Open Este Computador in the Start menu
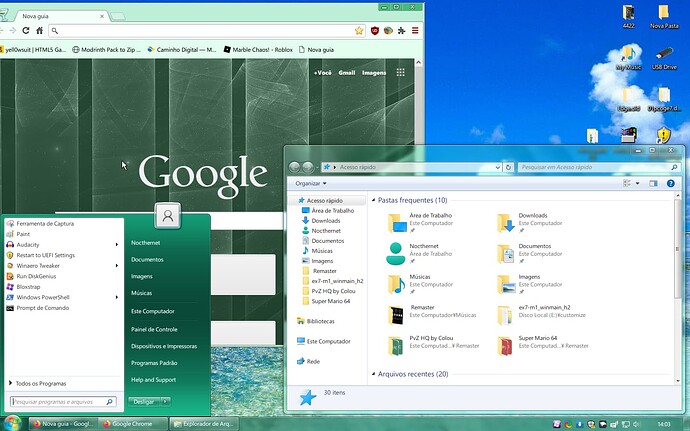Viewport: 690px width, 431px height. coord(153,311)
